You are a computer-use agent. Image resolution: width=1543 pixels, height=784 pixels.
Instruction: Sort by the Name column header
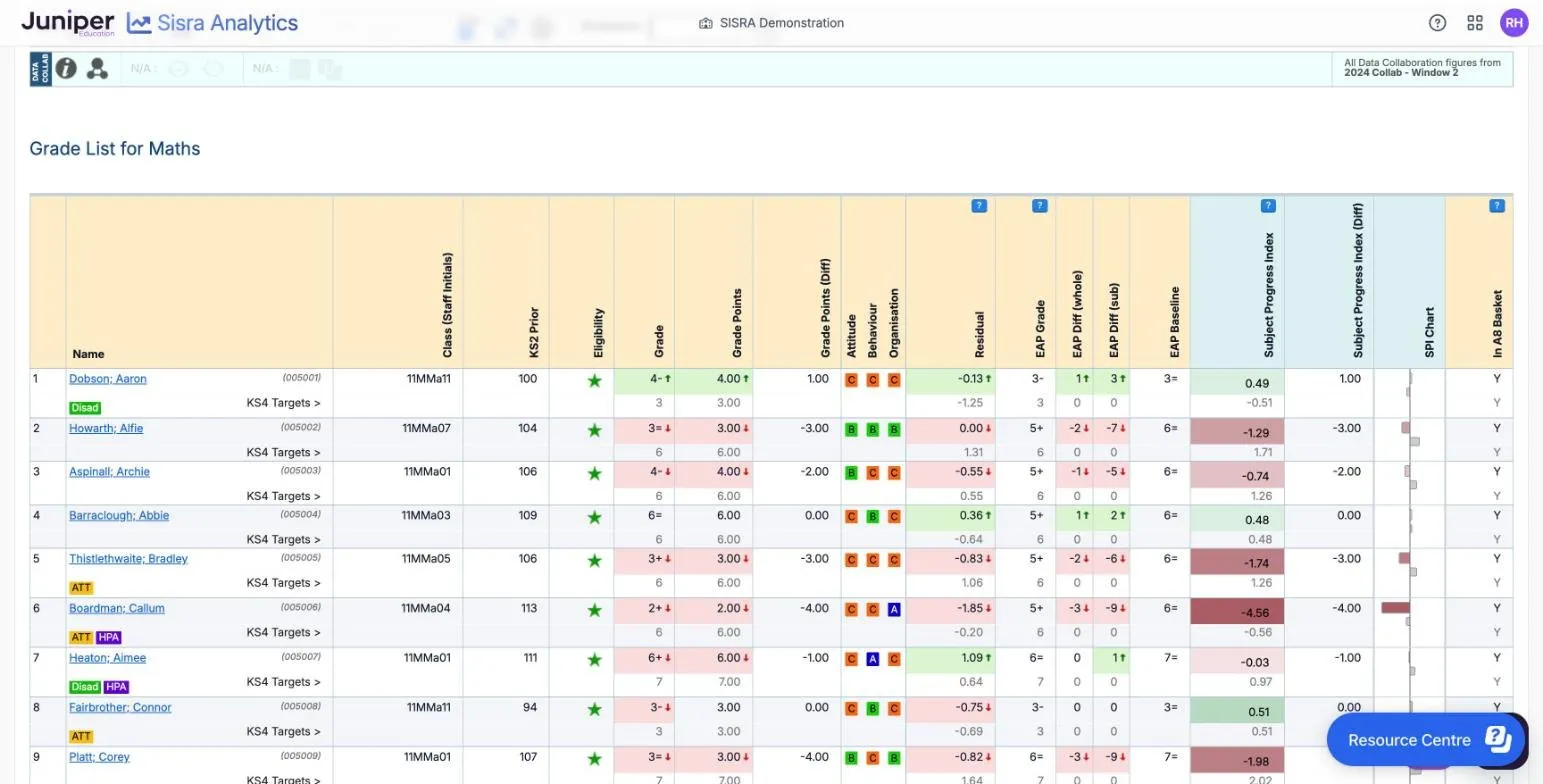point(88,354)
